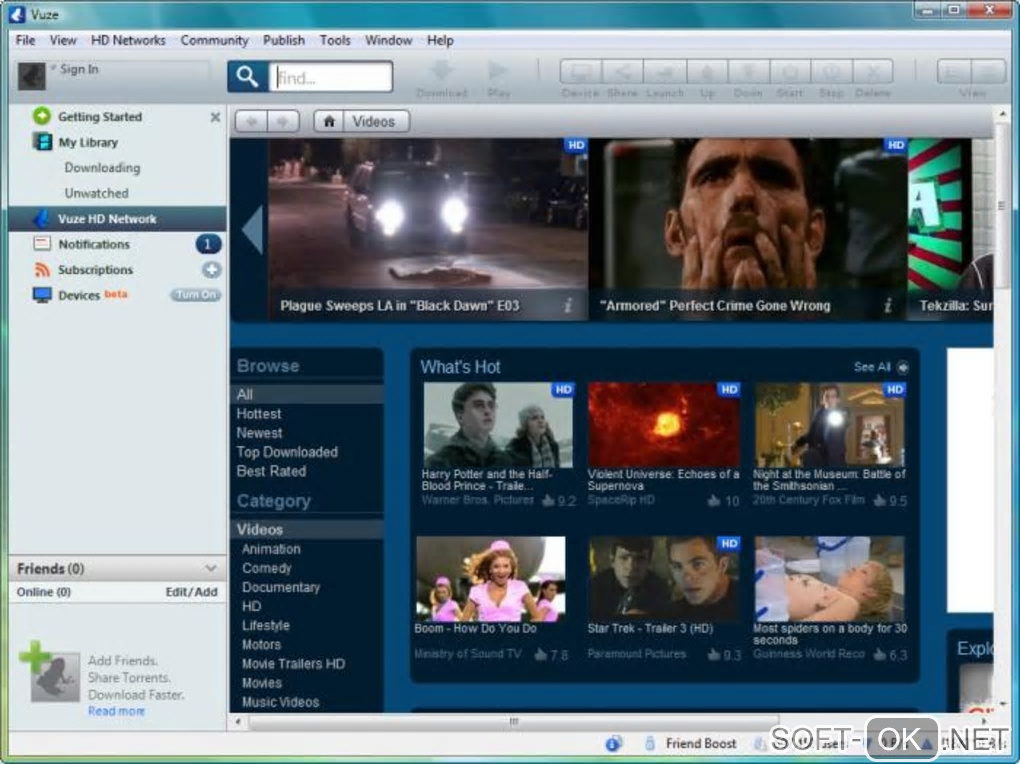Click the Devices monitor icon in sidebar
The height and width of the screenshot is (764, 1020).
point(42,295)
